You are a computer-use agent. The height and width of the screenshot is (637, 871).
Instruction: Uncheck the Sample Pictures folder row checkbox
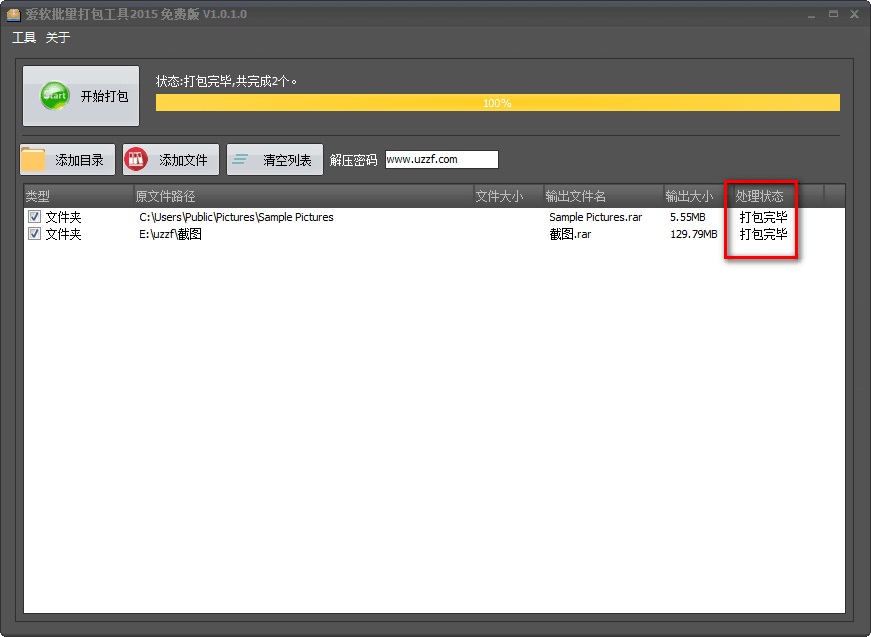(x=34, y=217)
